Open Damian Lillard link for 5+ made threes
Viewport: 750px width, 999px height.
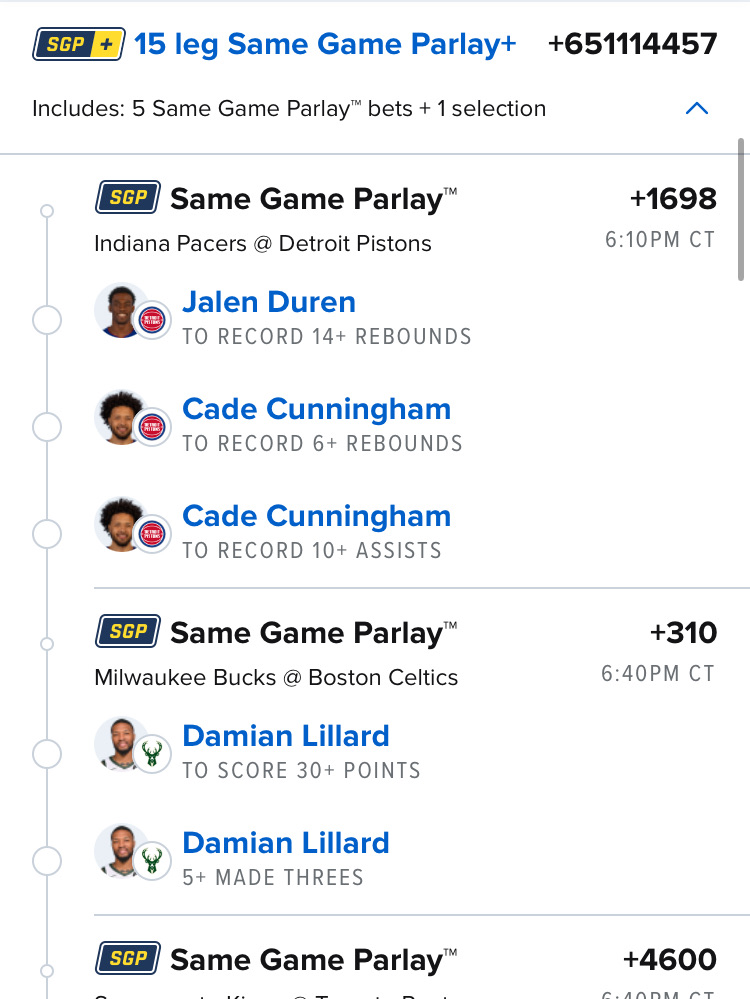tap(285, 843)
